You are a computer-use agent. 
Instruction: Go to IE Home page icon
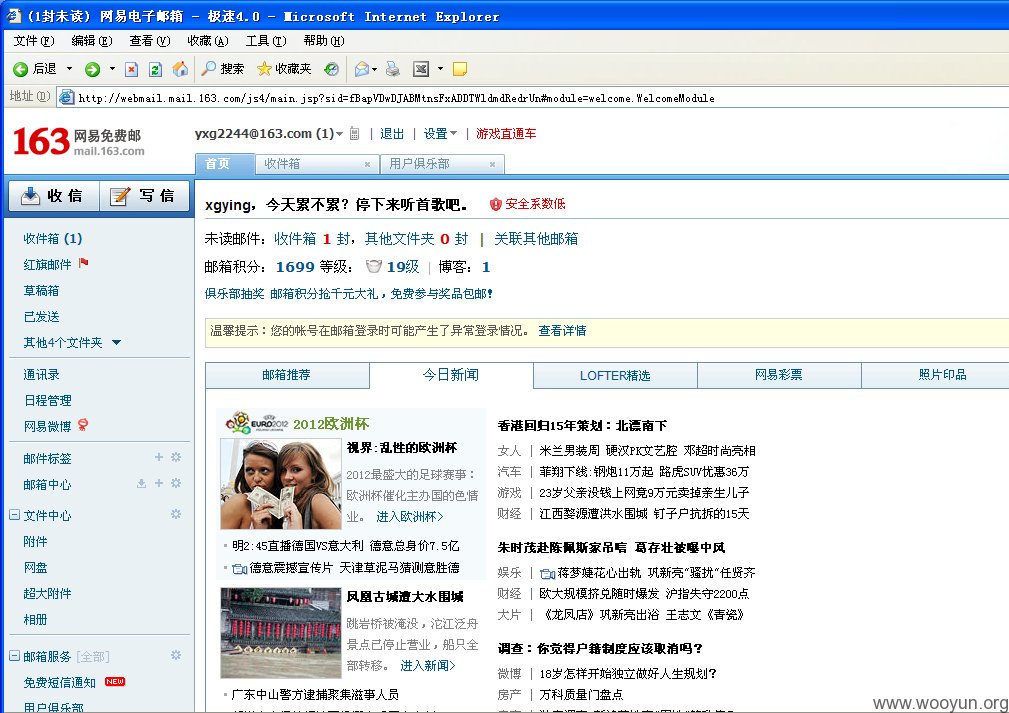pos(180,69)
